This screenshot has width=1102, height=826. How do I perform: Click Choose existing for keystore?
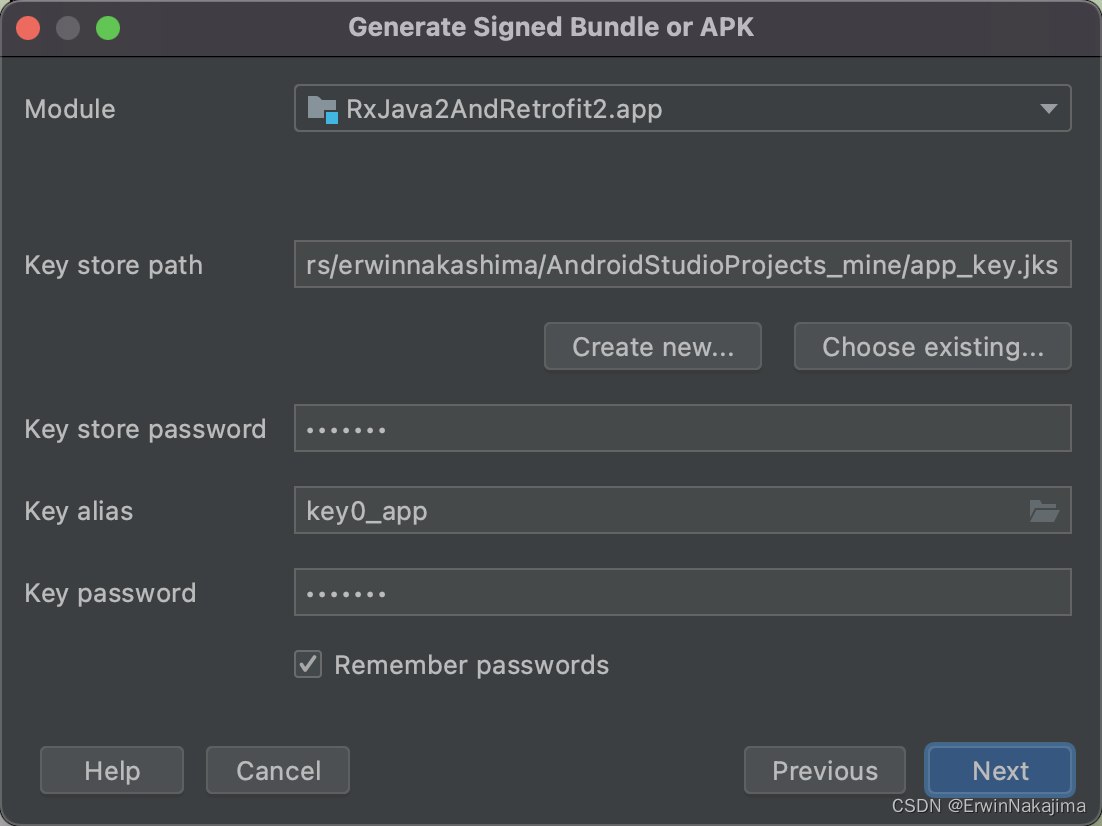coord(932,346)
